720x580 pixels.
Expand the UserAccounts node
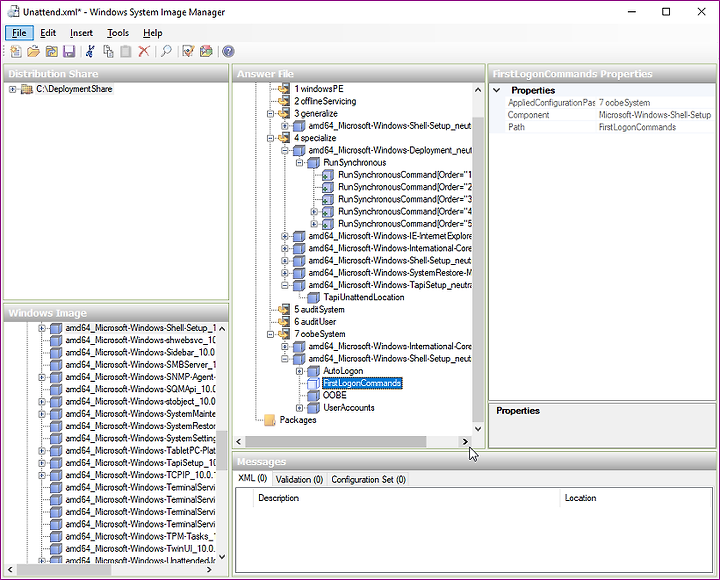click(299, 408)
